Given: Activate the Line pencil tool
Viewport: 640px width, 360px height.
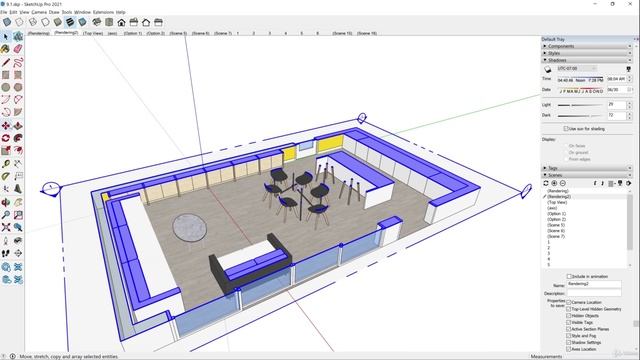Looking at the screenshot, I should 6,62.
